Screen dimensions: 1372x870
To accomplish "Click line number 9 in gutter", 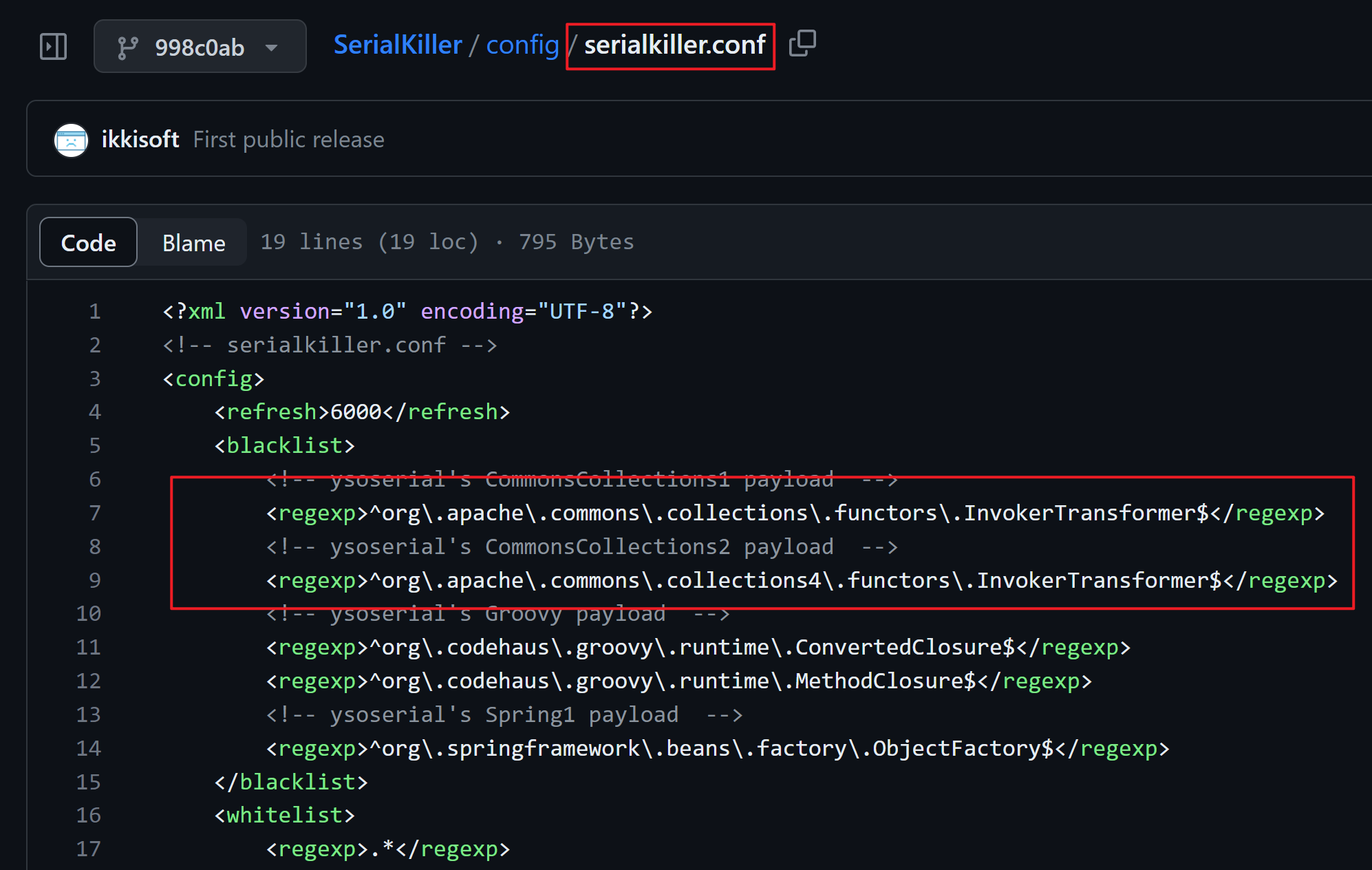I will [x=94, y=580].
